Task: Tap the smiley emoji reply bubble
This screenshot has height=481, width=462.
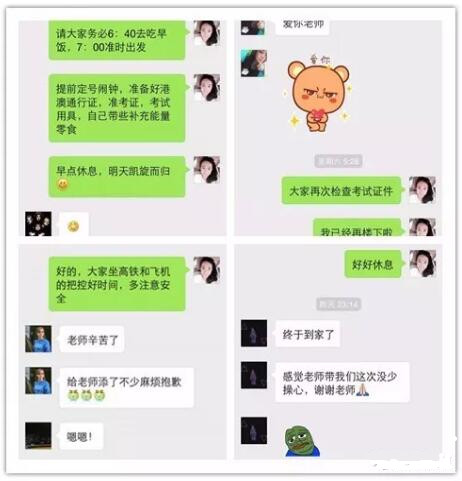Action: click(74, 225)
